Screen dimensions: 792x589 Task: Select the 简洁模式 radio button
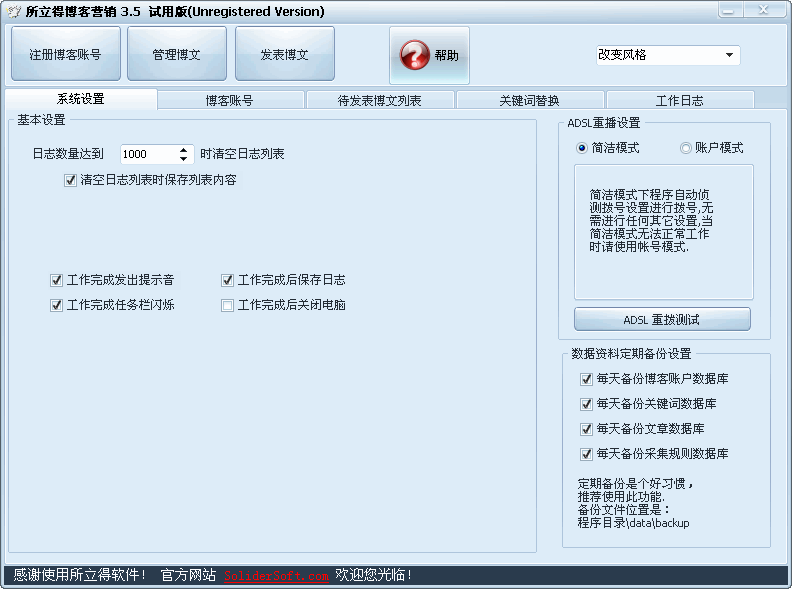pyautogui.click(x=582, y=148)
